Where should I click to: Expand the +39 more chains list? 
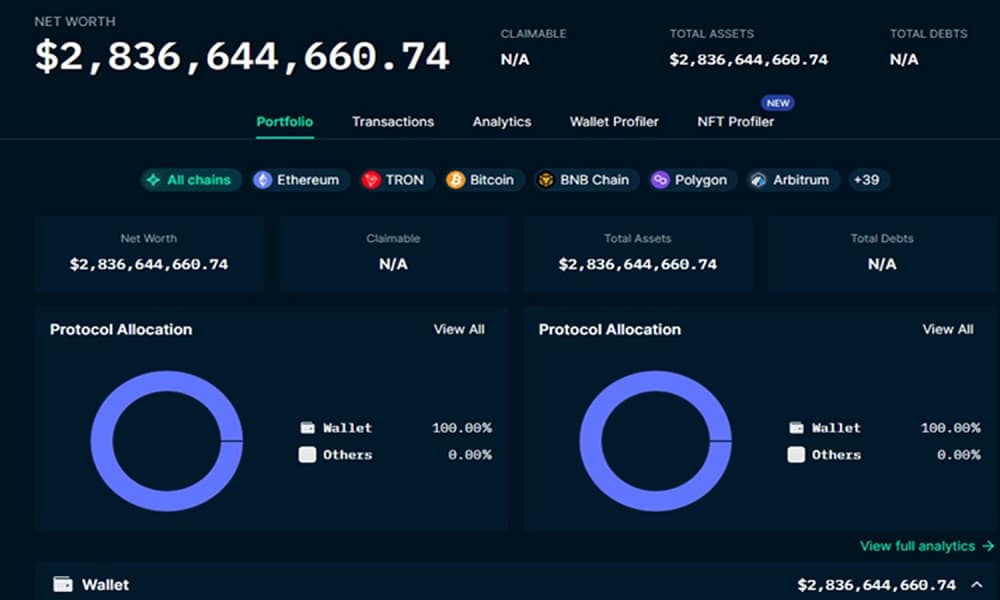click(866, 180)
